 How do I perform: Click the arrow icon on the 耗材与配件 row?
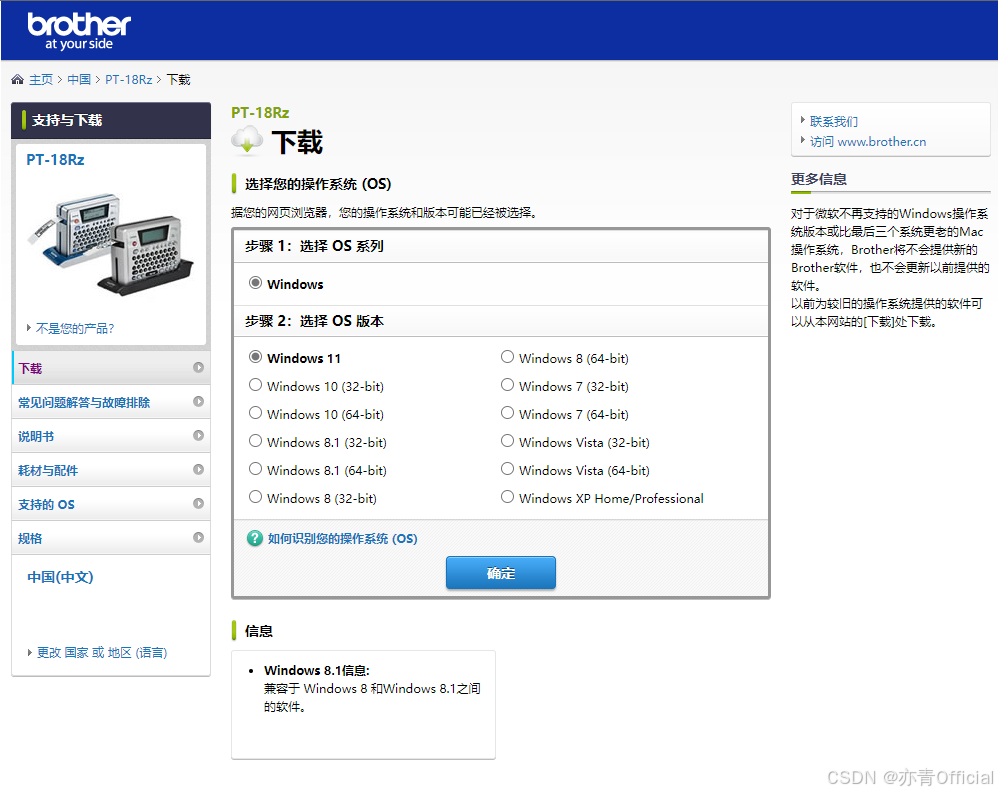[x=199, y=470]
